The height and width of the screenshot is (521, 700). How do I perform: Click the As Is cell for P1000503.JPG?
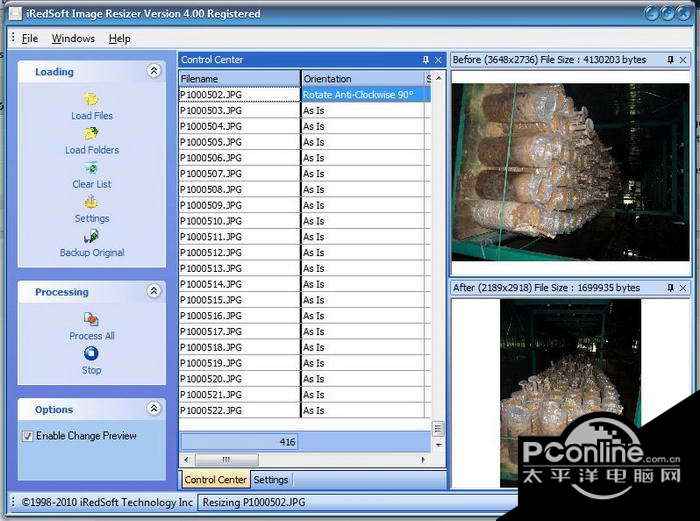coord(362,110)
